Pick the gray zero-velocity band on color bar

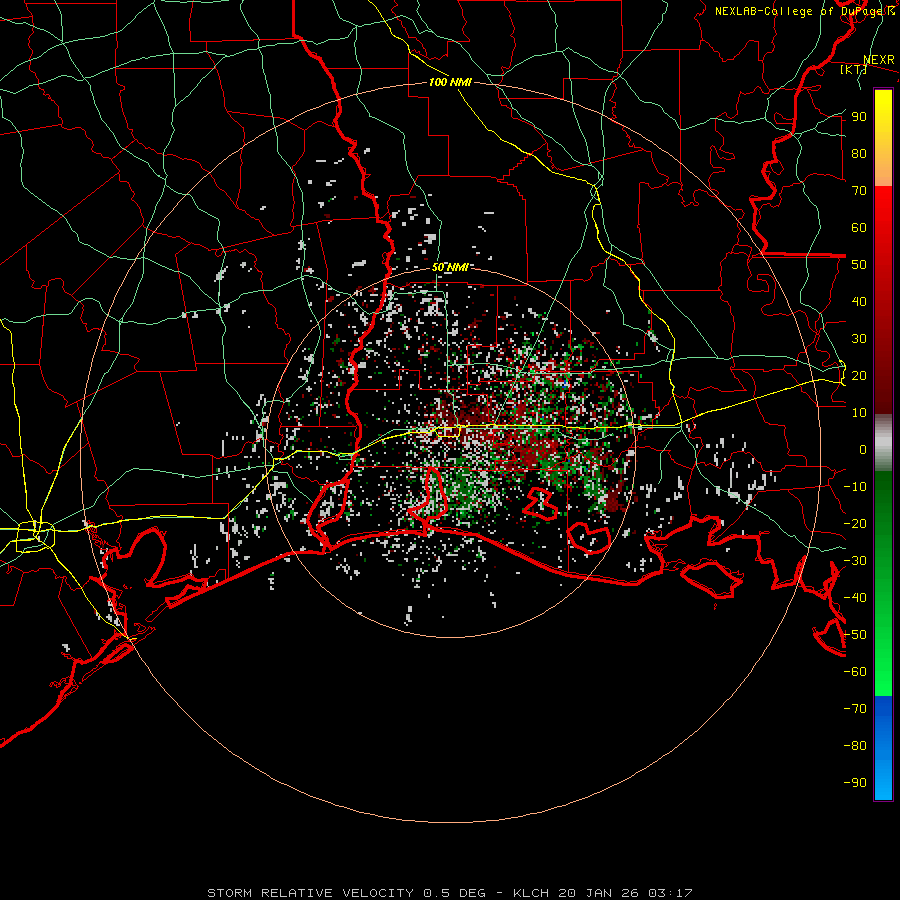[883, 442]
